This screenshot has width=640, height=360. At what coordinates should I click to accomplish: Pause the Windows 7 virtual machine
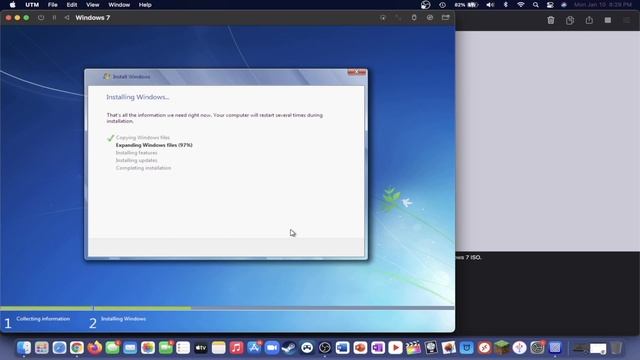[x=54, y=18]
